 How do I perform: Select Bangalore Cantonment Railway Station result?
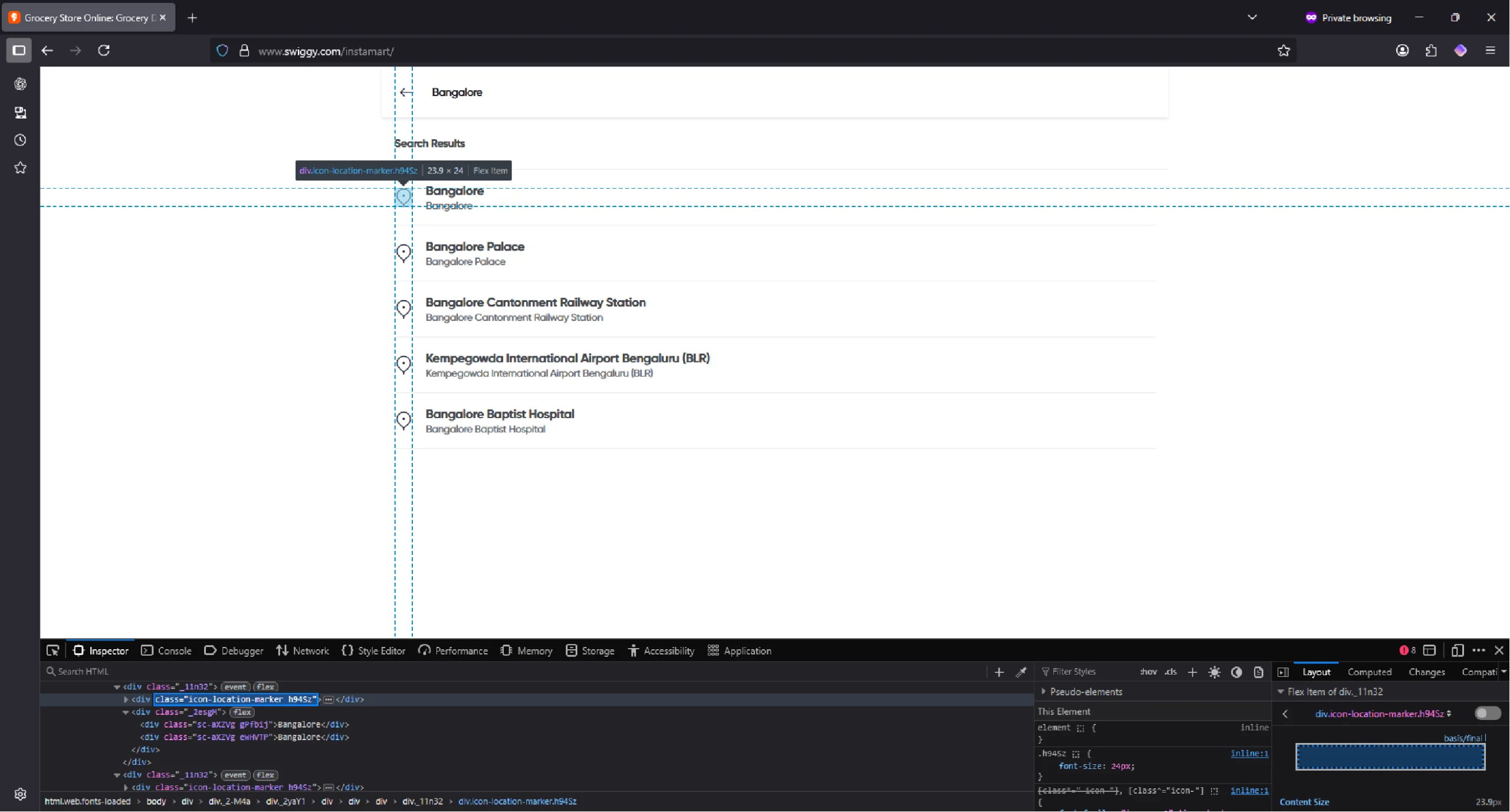(775, 310)
